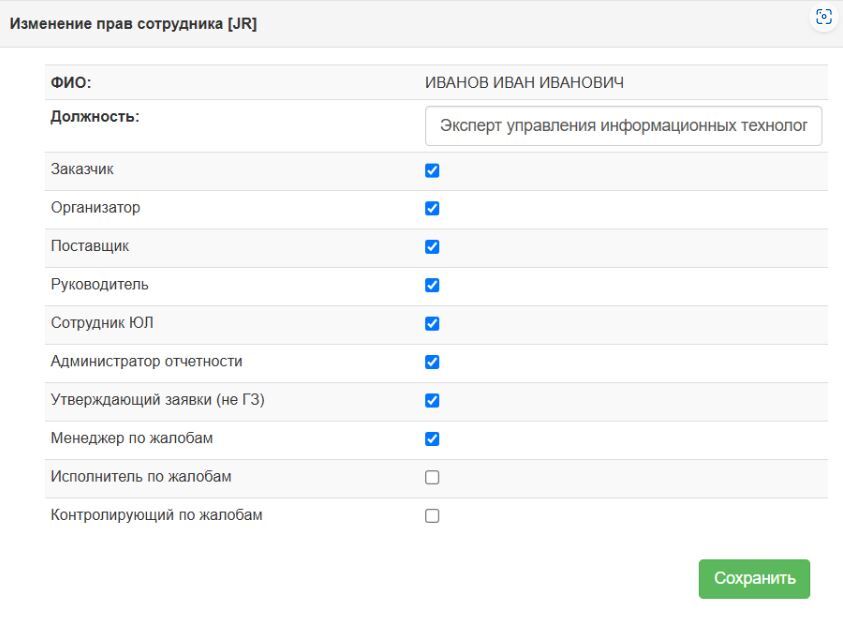Untick the Сотрудник ЮЛ checkbox
This screenshot has height=621, width=843.
pyautogui.click(x=432, y=324)
